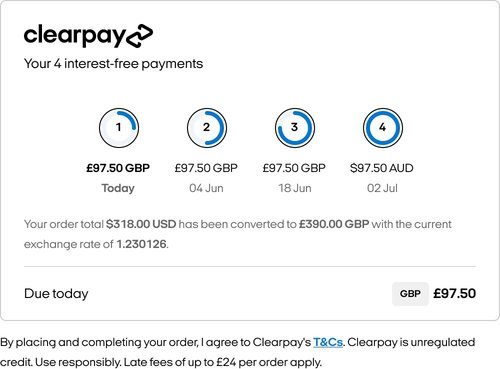
Task: Click the Clearpay arrows logo icon
Action: click(140, 36)
